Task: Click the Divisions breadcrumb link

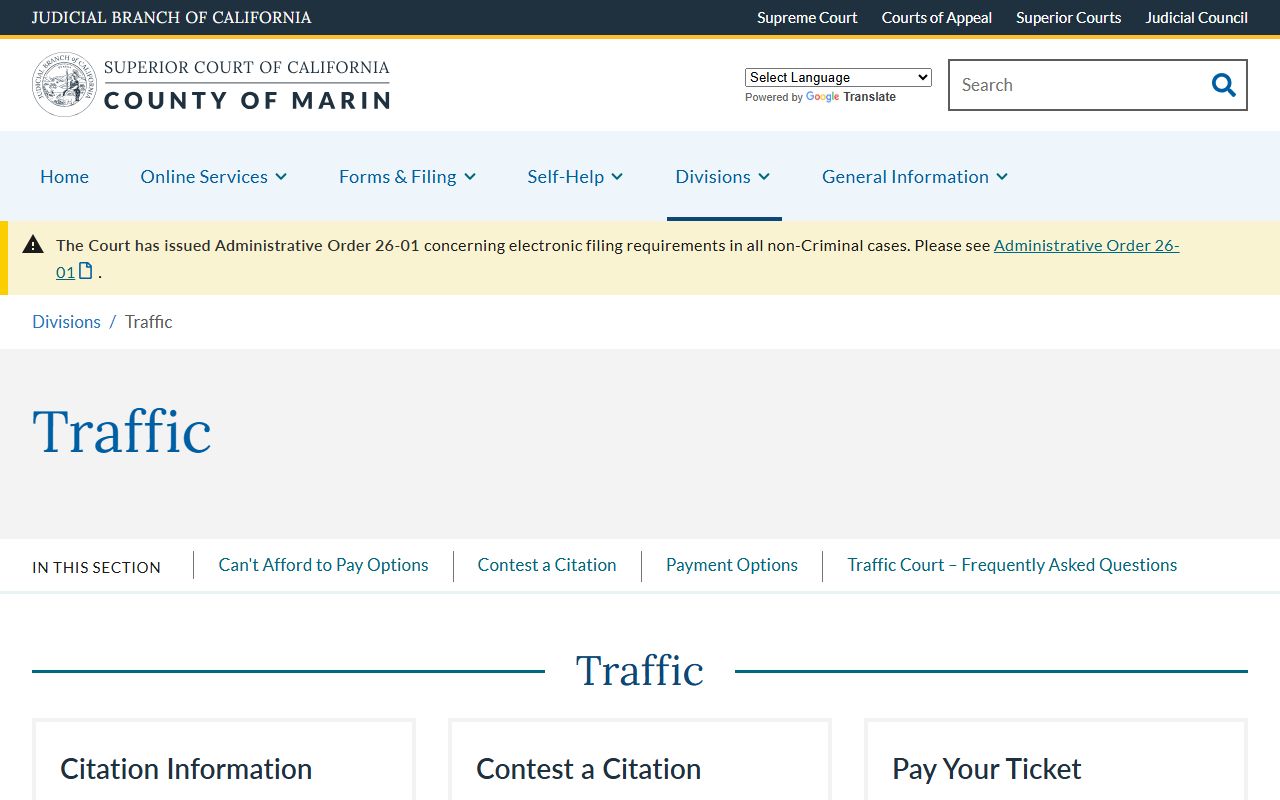Action: [x=66, y=321]
